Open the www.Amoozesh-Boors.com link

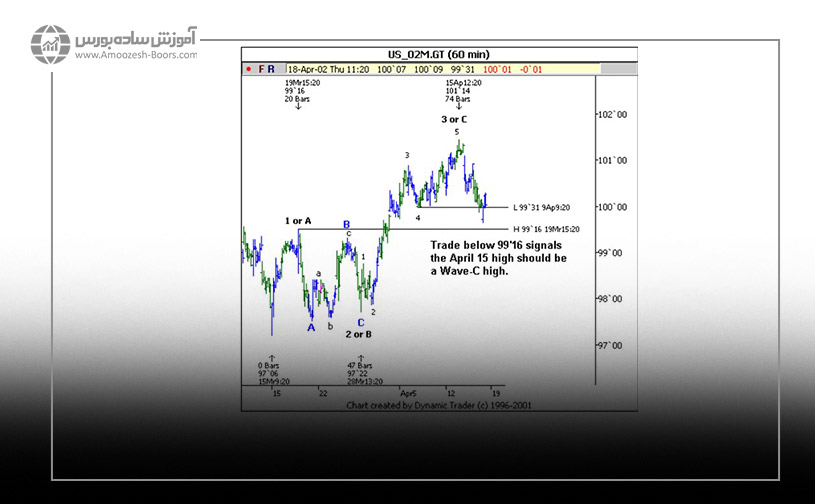[x=134, y=56]
